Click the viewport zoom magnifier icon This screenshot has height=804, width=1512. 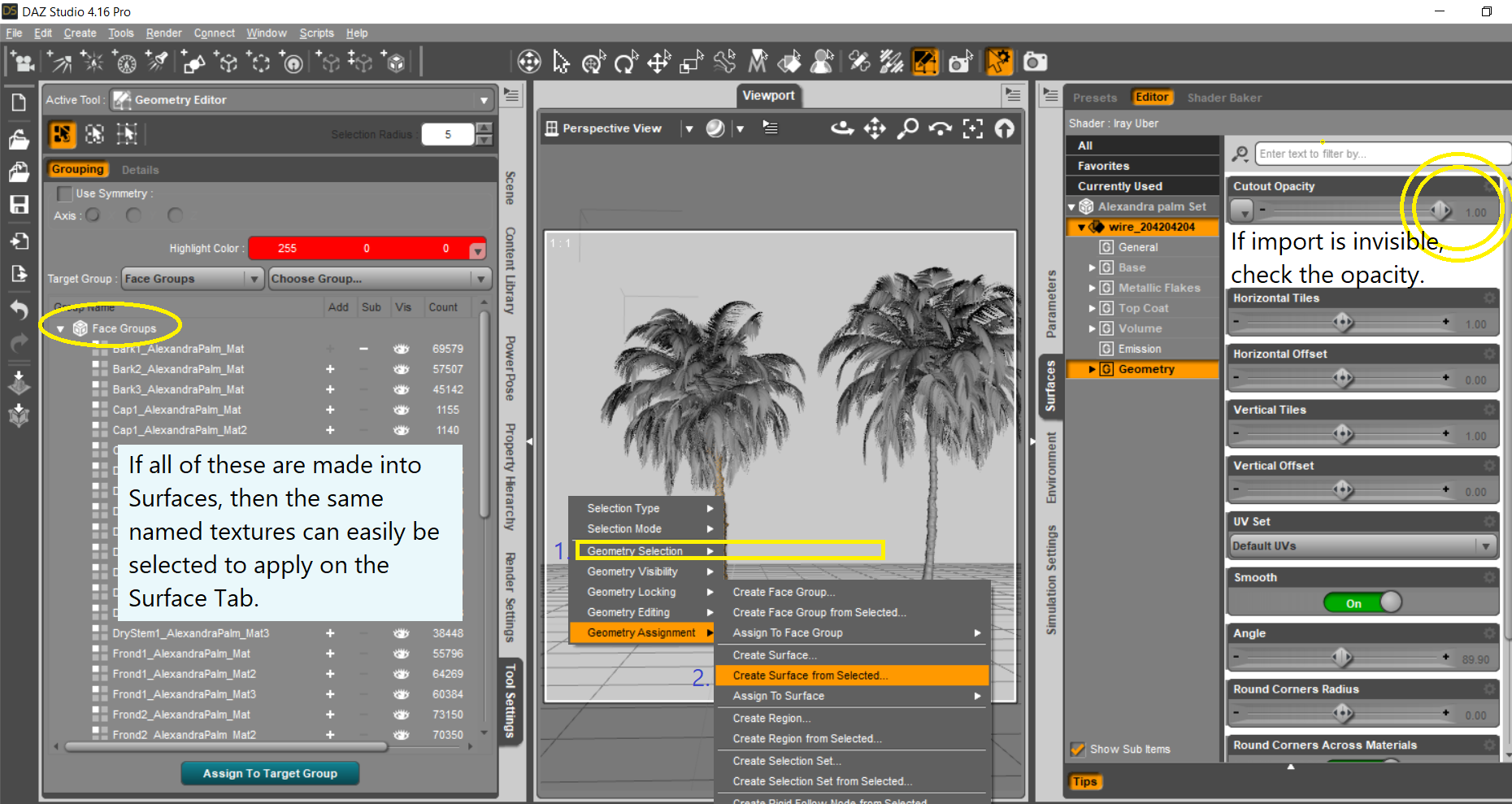pos(907,128)
